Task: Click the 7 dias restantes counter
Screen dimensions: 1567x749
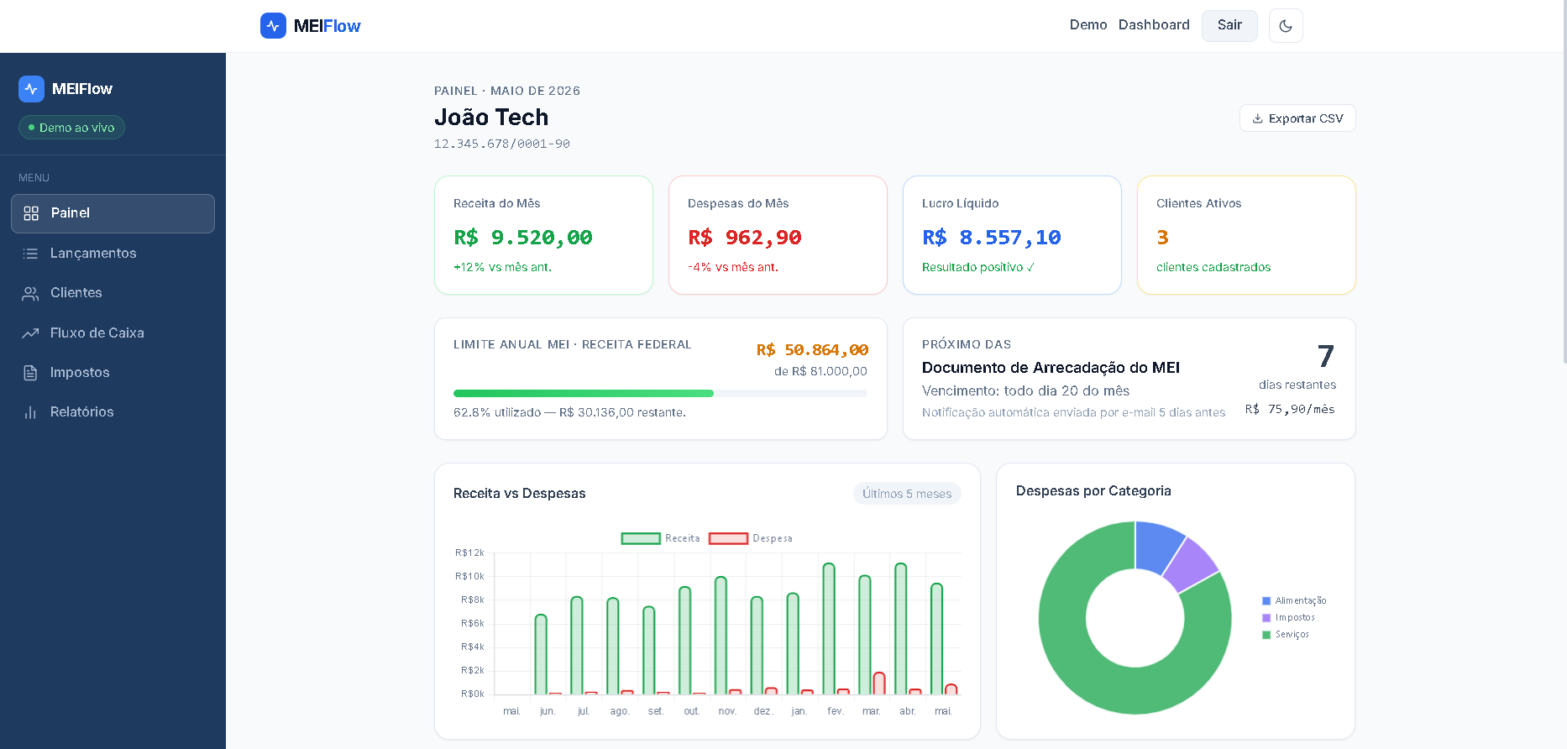Action: point(1325,357)
